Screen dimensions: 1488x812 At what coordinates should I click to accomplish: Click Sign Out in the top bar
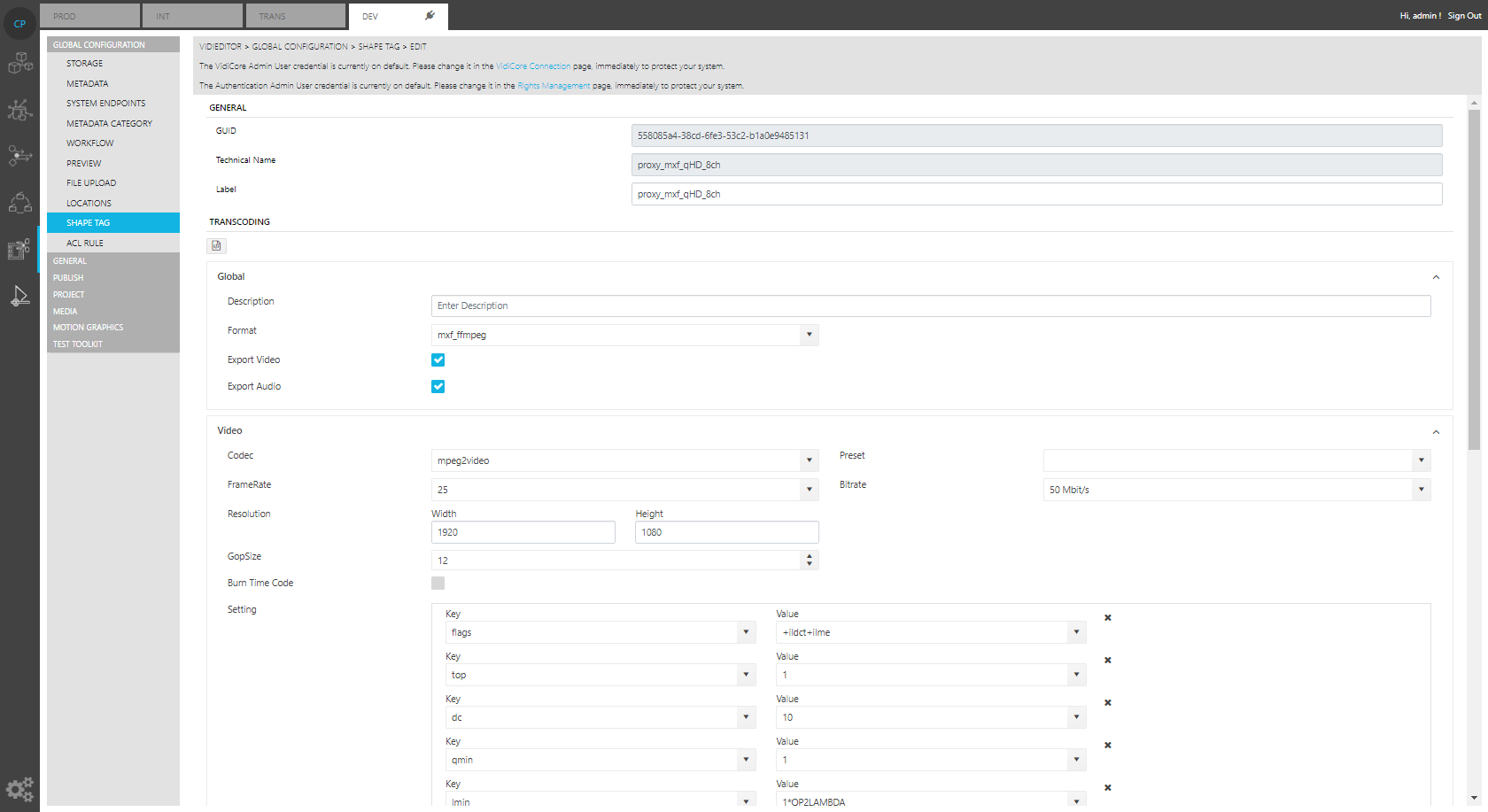(x=1464, y=16)
